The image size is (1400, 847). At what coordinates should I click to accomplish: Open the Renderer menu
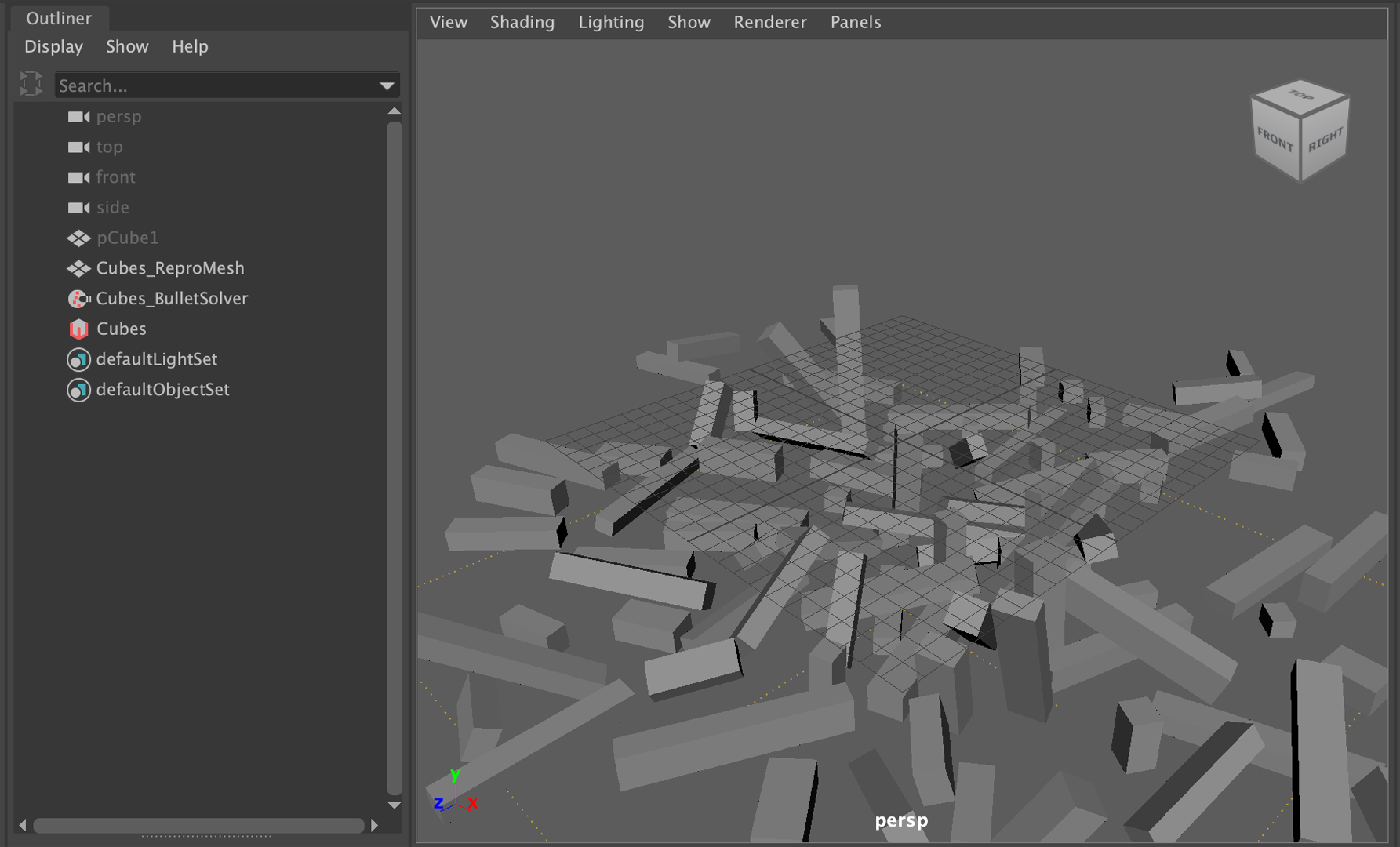(769, 23)
